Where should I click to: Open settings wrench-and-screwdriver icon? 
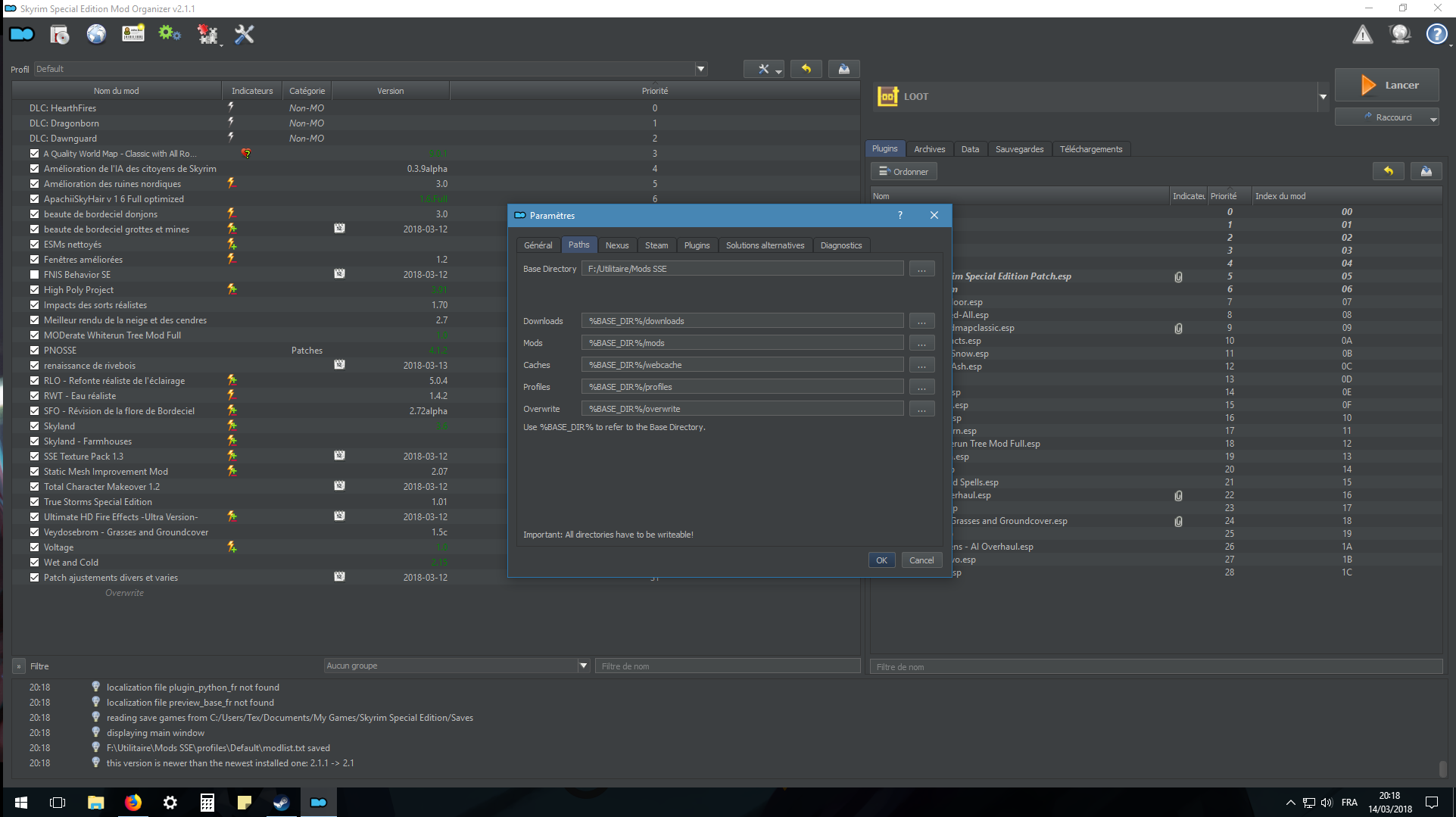(x=244, y=34)
